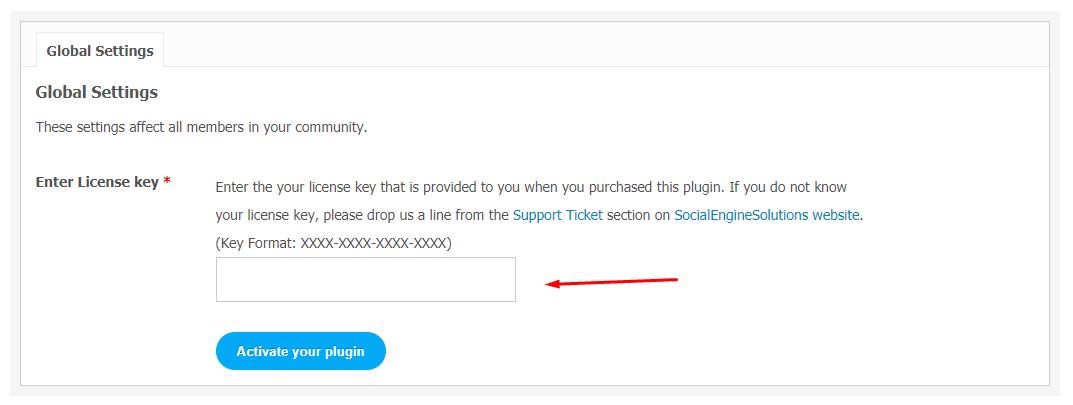Open the Support Ticket link

[x=558, y=215]
